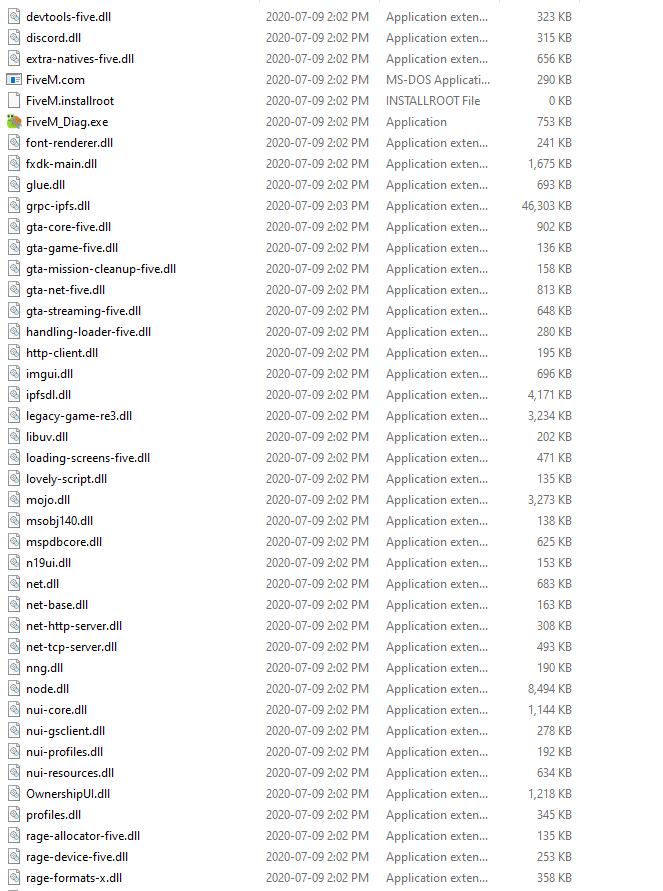Click the 753 KB size of FiveM_Diag.exe

coord(554,122)
